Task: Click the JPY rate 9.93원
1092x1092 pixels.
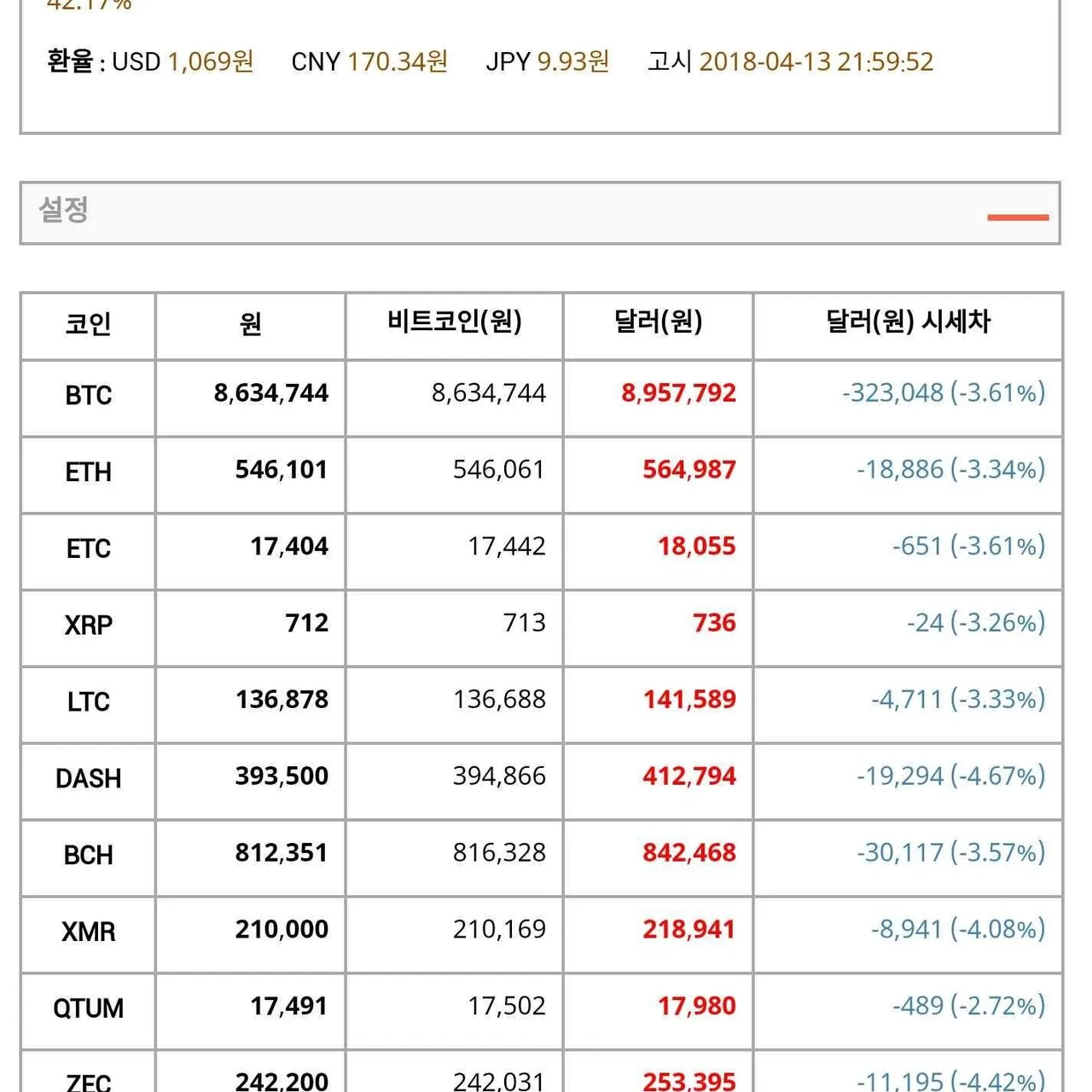Action: coord(573,61)
